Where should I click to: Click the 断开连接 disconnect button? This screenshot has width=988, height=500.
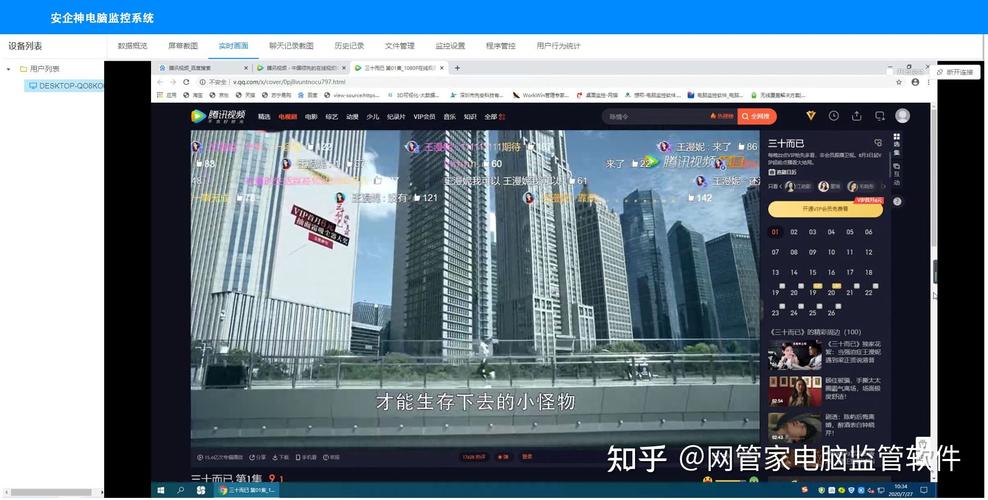(955, 72)
